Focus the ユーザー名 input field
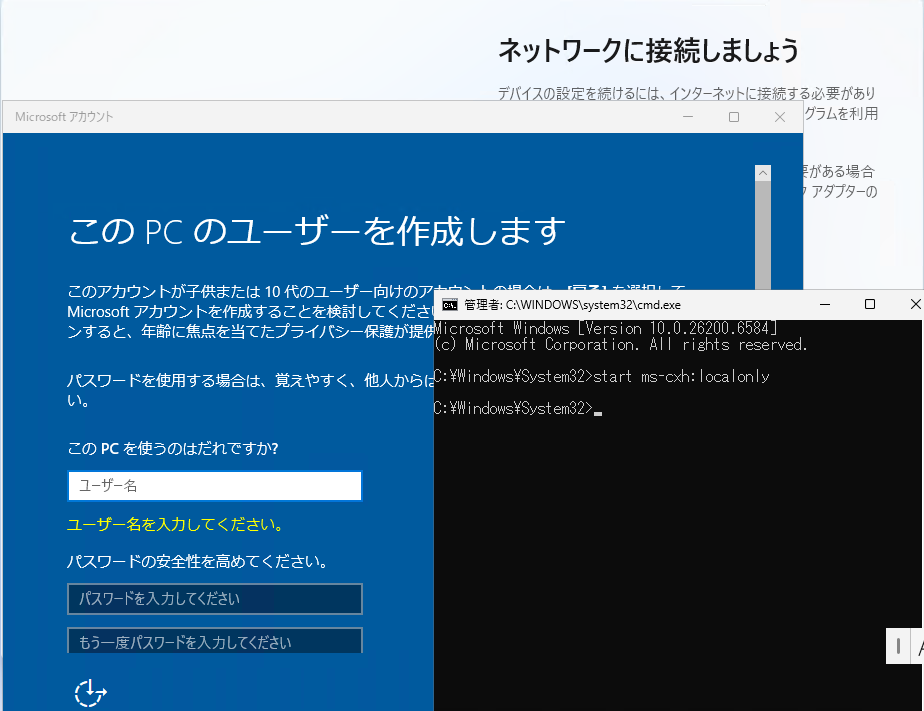 click(x=214, y=486)
